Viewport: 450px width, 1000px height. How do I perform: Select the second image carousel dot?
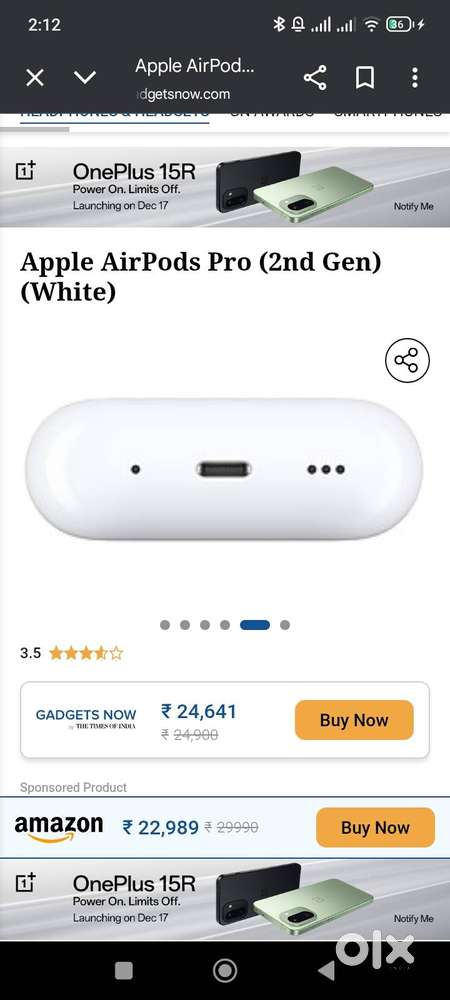[185, 625]
